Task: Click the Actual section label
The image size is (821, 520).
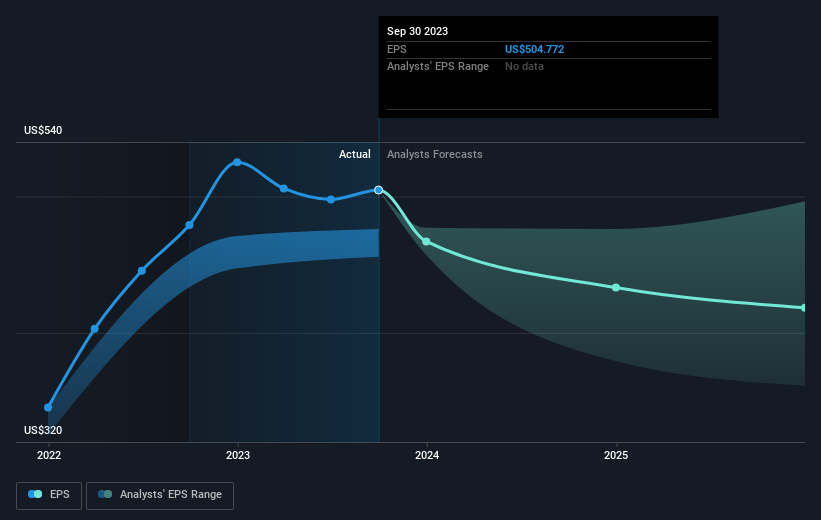Action: coord(354,154)
